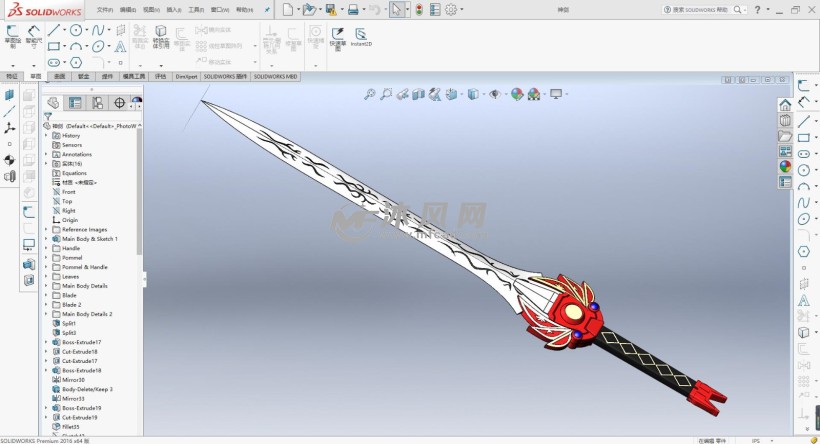The height and width of the screenshot is (444, 820).
Task: Select the Polygon sketch tool in the ribbon
Action: 76,63
